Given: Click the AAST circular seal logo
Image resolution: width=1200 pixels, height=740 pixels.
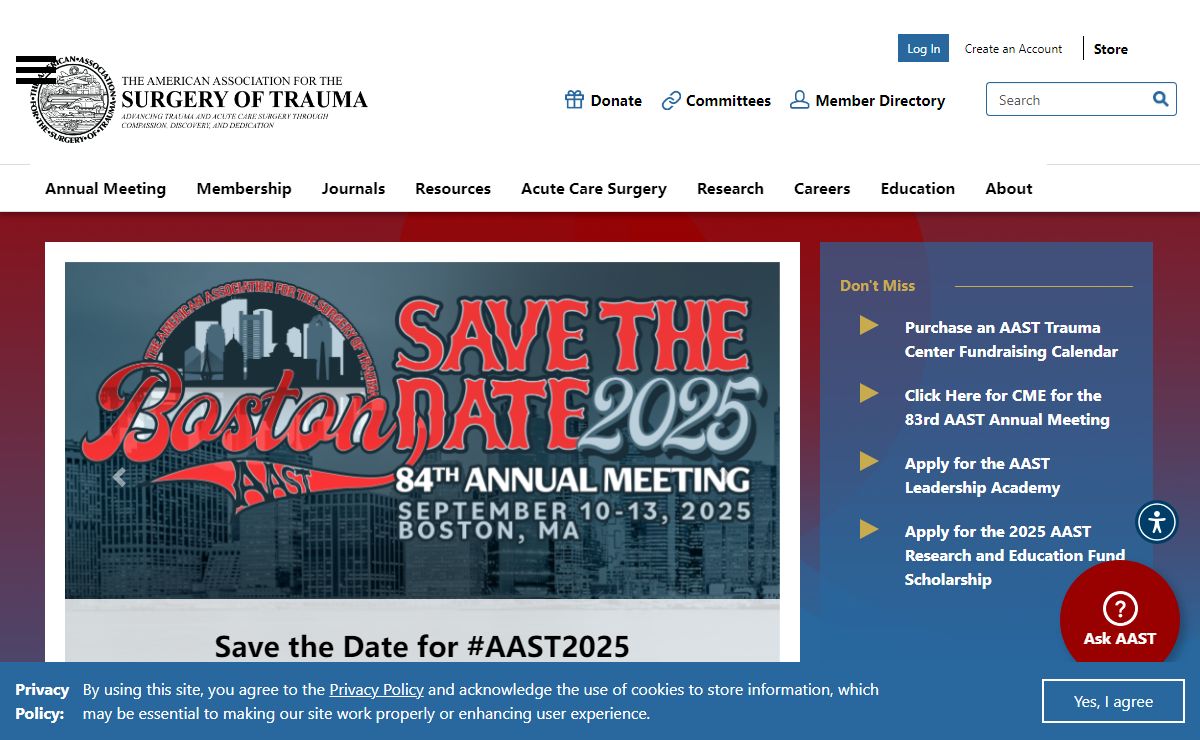Looking at the screenshot, I should (x=73, y=101).
